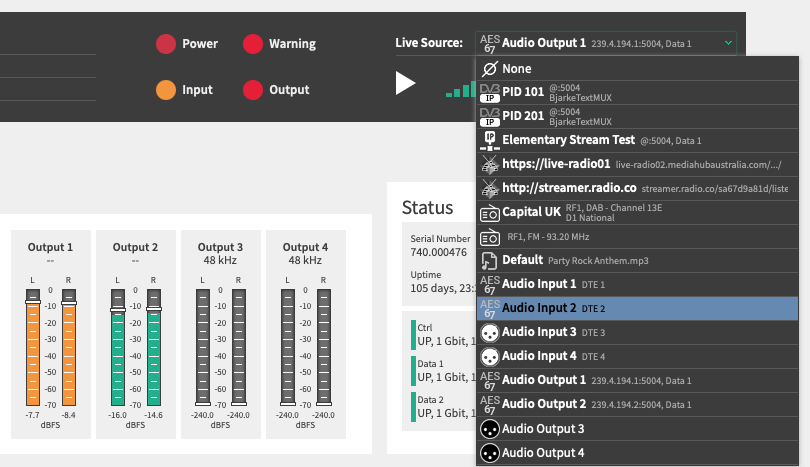The image size is (810, 467).
Task: Click the Capital UK radio icon
Action: pos(490,212)
